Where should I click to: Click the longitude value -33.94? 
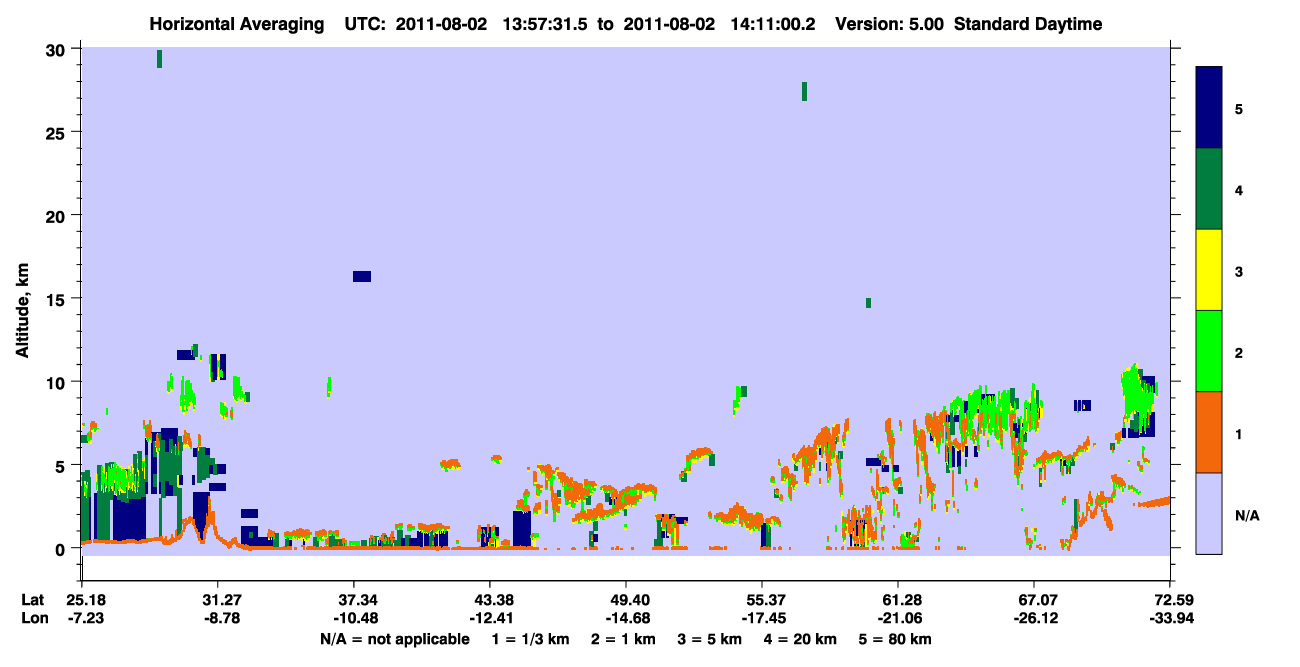click(x=1170, y=619)
